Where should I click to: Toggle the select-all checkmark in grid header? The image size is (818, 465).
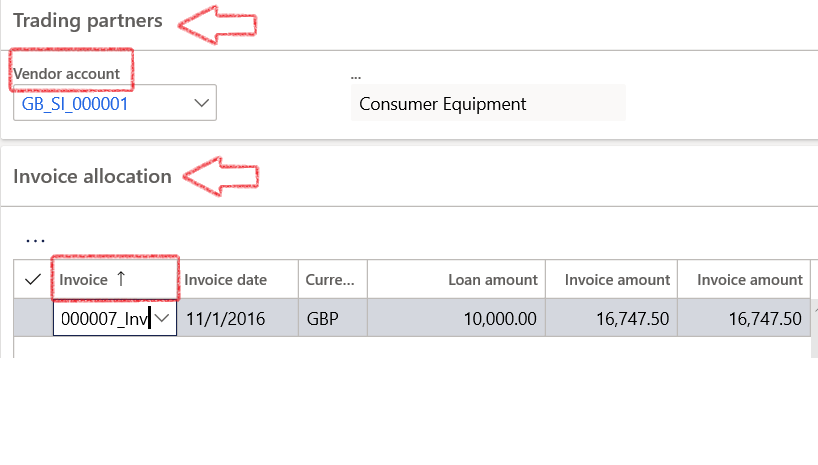point(33,279)
